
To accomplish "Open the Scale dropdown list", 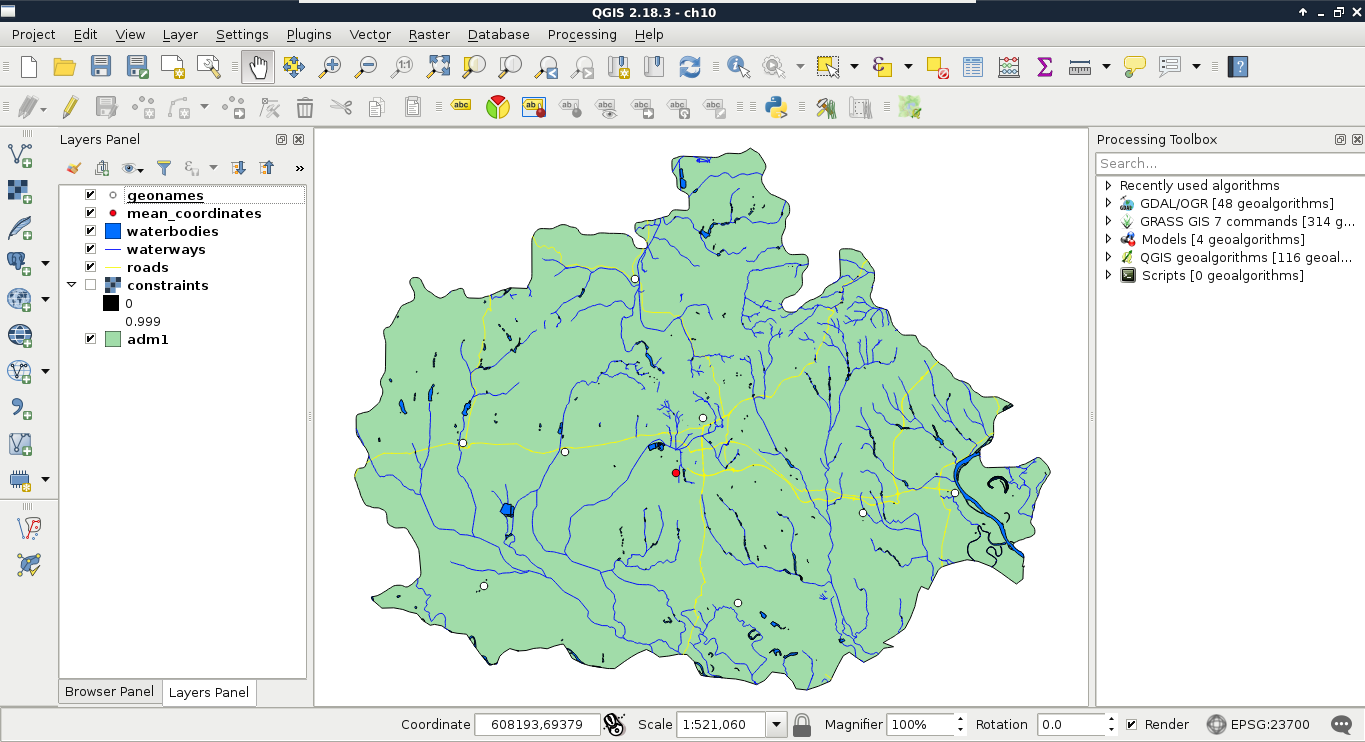I will click(x=776, y=725).
